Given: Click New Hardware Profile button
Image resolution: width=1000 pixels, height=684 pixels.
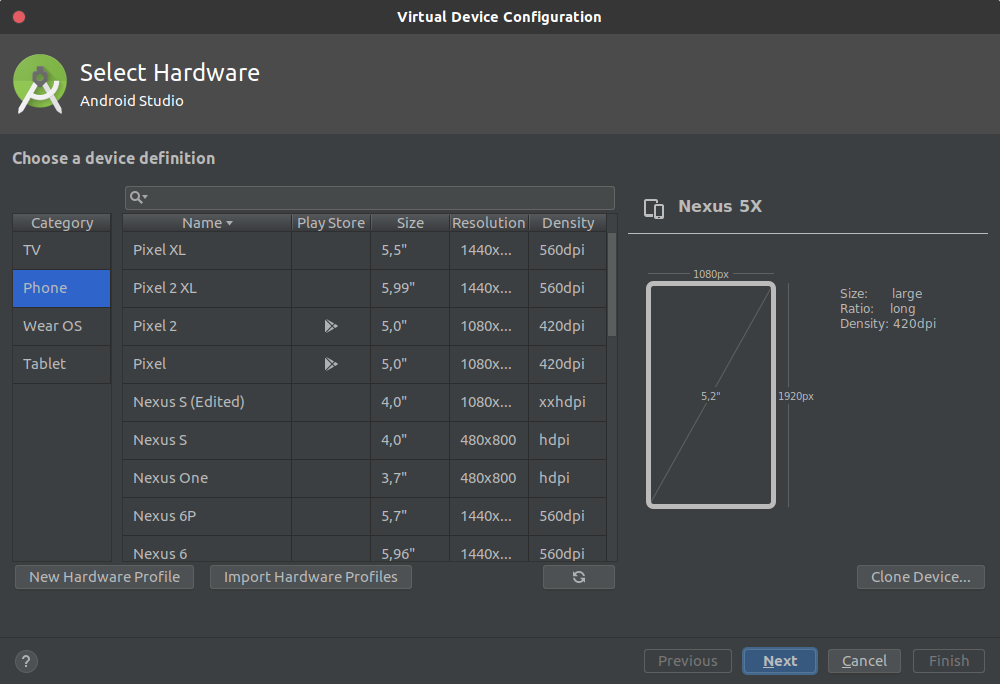Looking at the screenshot, I should tap(105, 577).
